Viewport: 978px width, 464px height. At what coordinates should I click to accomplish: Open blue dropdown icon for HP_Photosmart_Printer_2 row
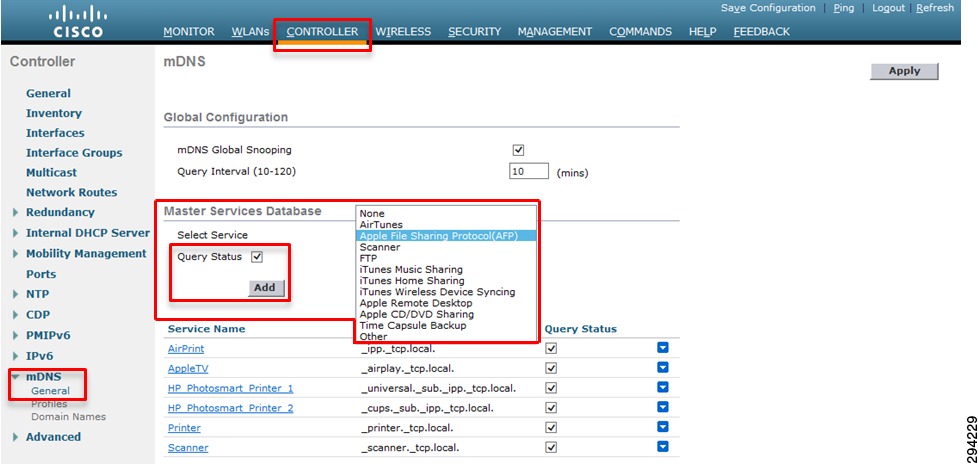point(662,408)
